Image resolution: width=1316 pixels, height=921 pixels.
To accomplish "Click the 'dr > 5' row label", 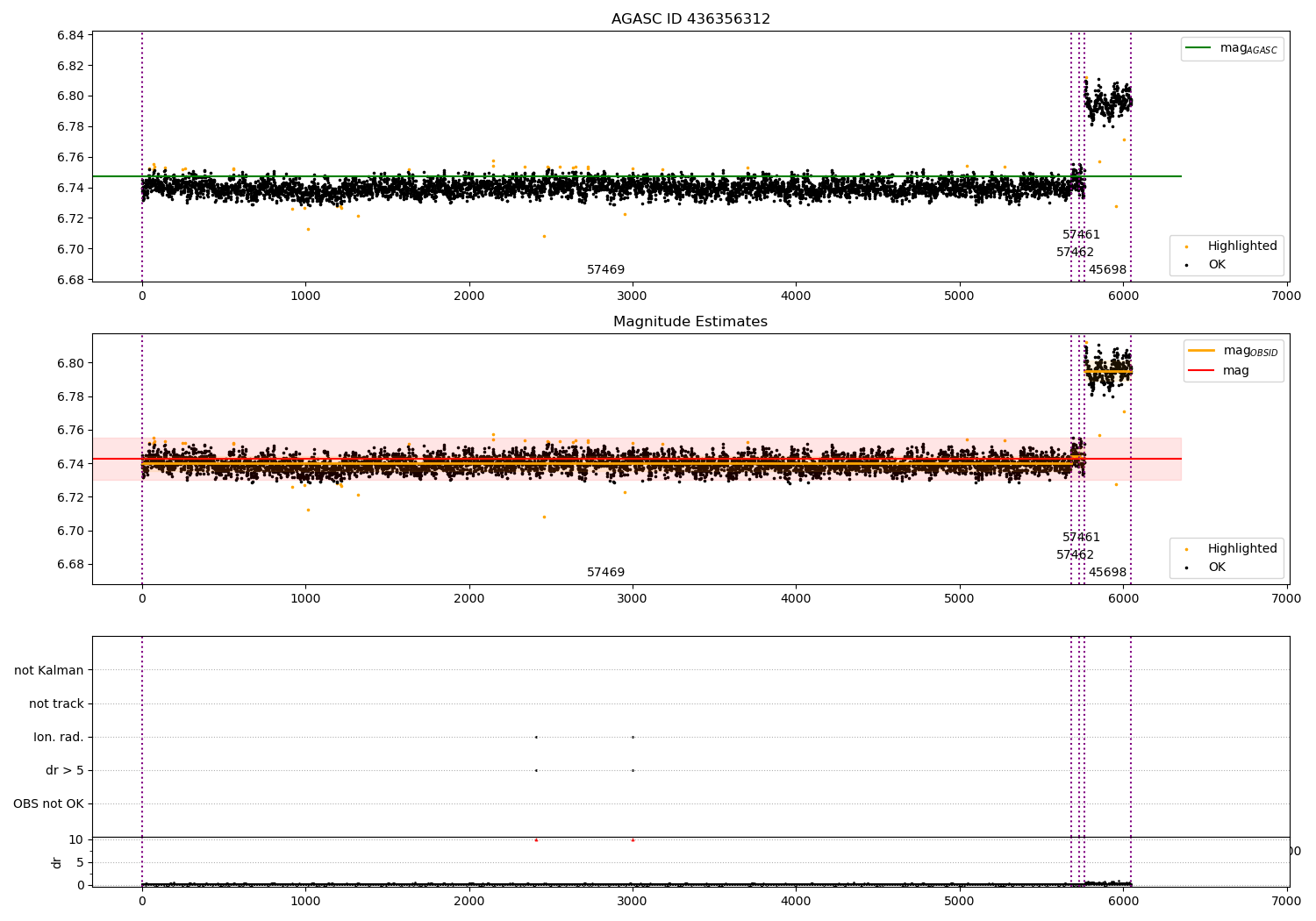I will pyautogui.click(x=65, y=771).
